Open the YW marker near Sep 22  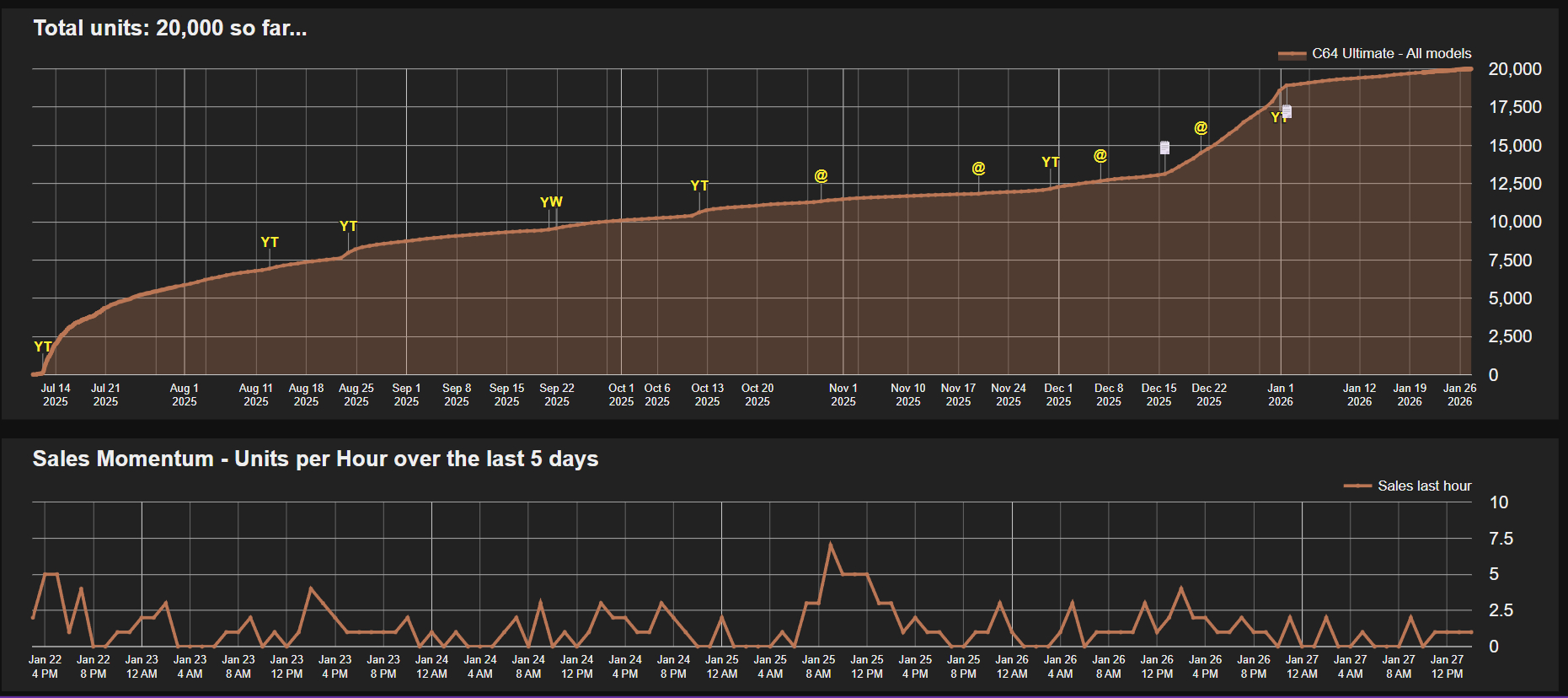tap(551, 202)
